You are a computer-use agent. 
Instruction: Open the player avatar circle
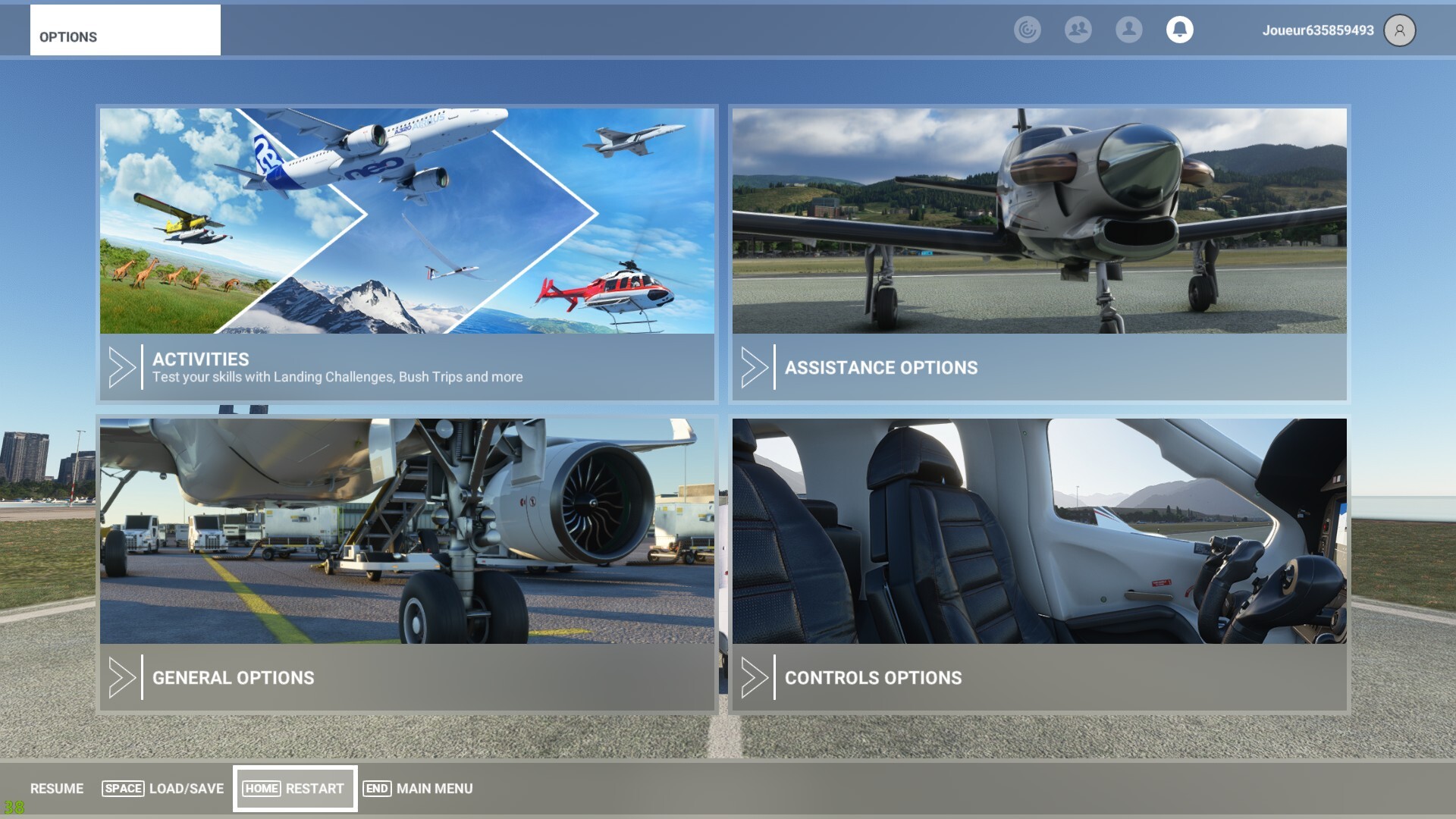[x=1399, y=30]
